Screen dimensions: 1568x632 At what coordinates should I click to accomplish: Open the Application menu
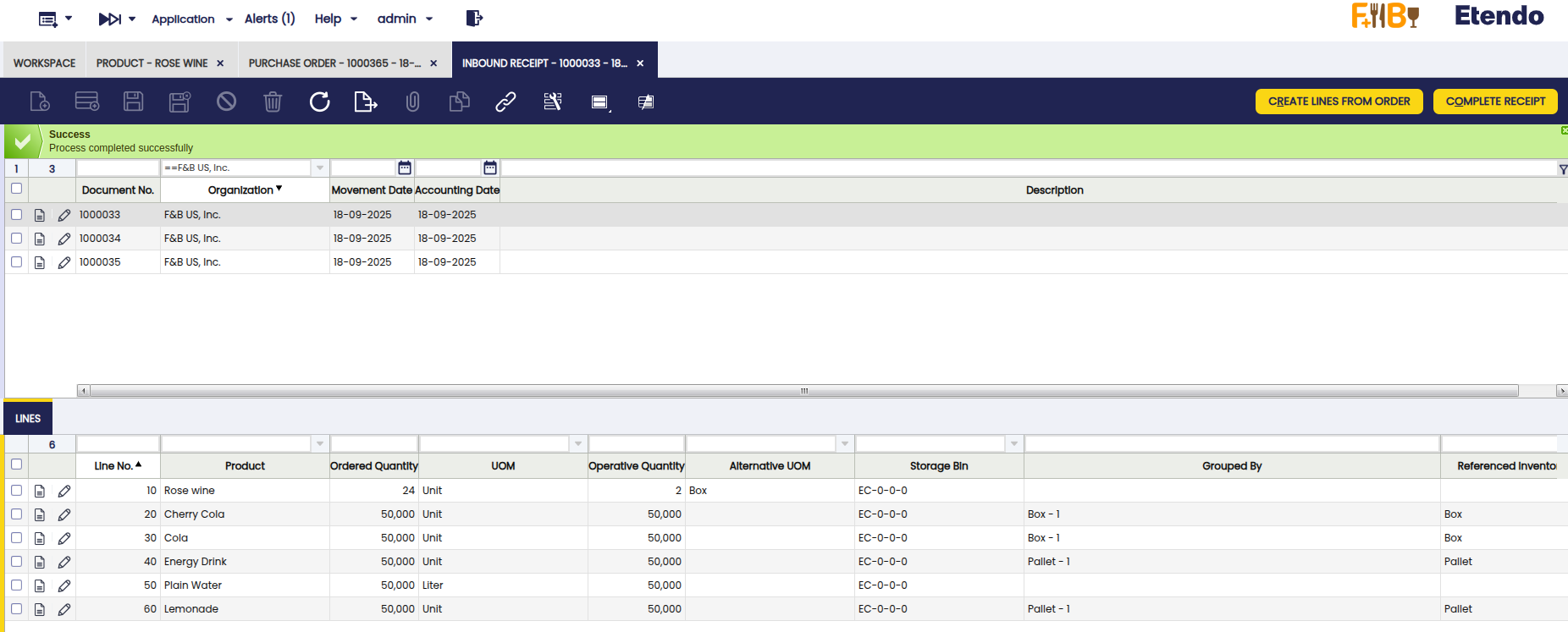pyautogui.click(x=191, y=19)
